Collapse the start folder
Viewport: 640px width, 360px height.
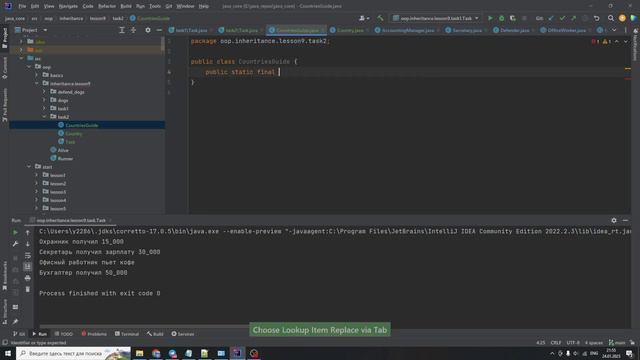(29, 167)
